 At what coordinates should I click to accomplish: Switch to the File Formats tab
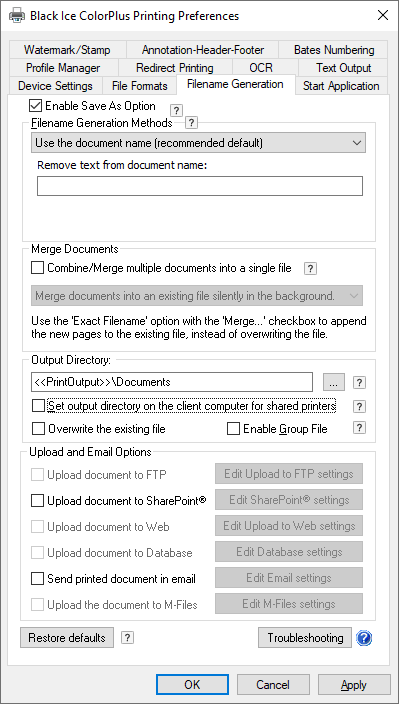click(140, 86)
